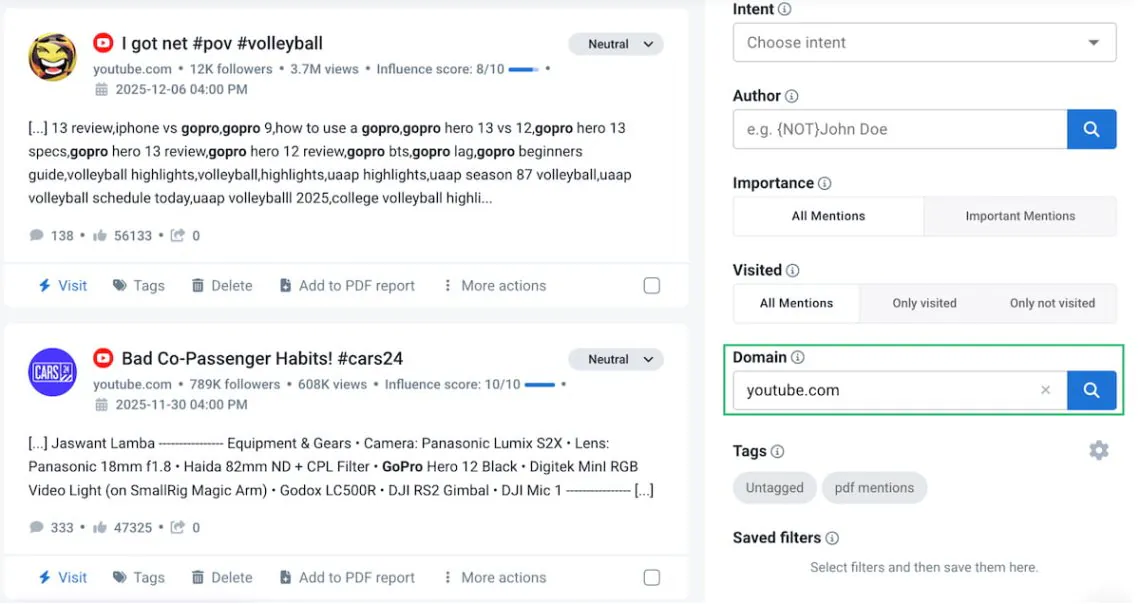Clear the Domain field with the X icon
Screen dimensions: 1140x604
1045,390
